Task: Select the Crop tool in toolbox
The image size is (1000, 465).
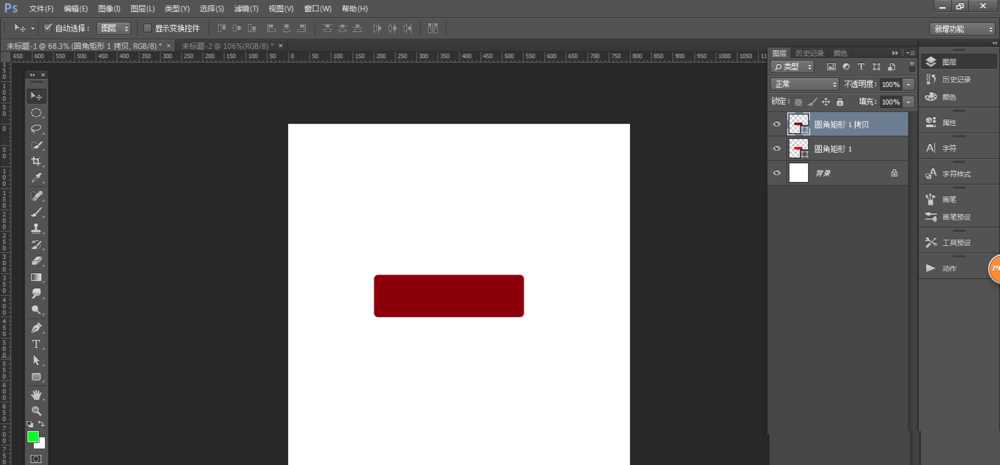Action: point(36,161)
